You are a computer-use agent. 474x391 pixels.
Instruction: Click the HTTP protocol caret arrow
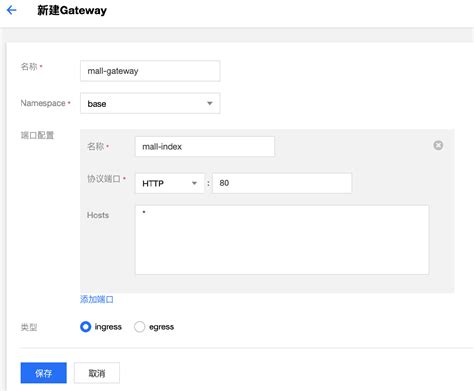194,183
